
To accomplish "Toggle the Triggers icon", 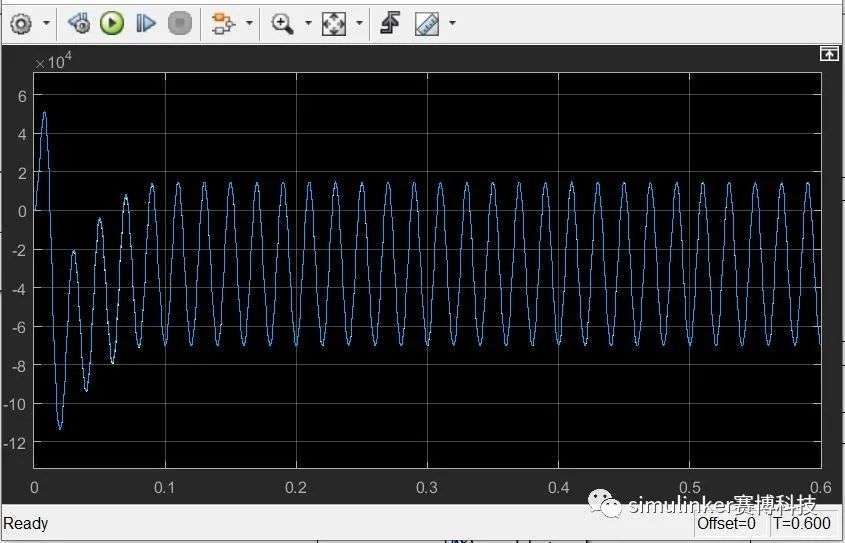I will pos(390,23).
